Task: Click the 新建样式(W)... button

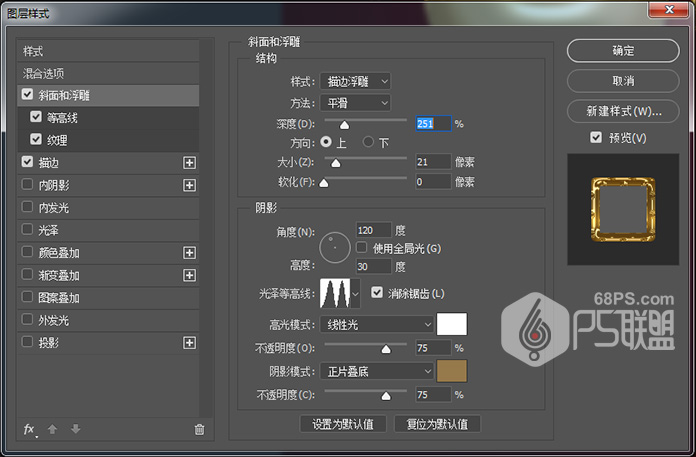Action: pos(623,111)
